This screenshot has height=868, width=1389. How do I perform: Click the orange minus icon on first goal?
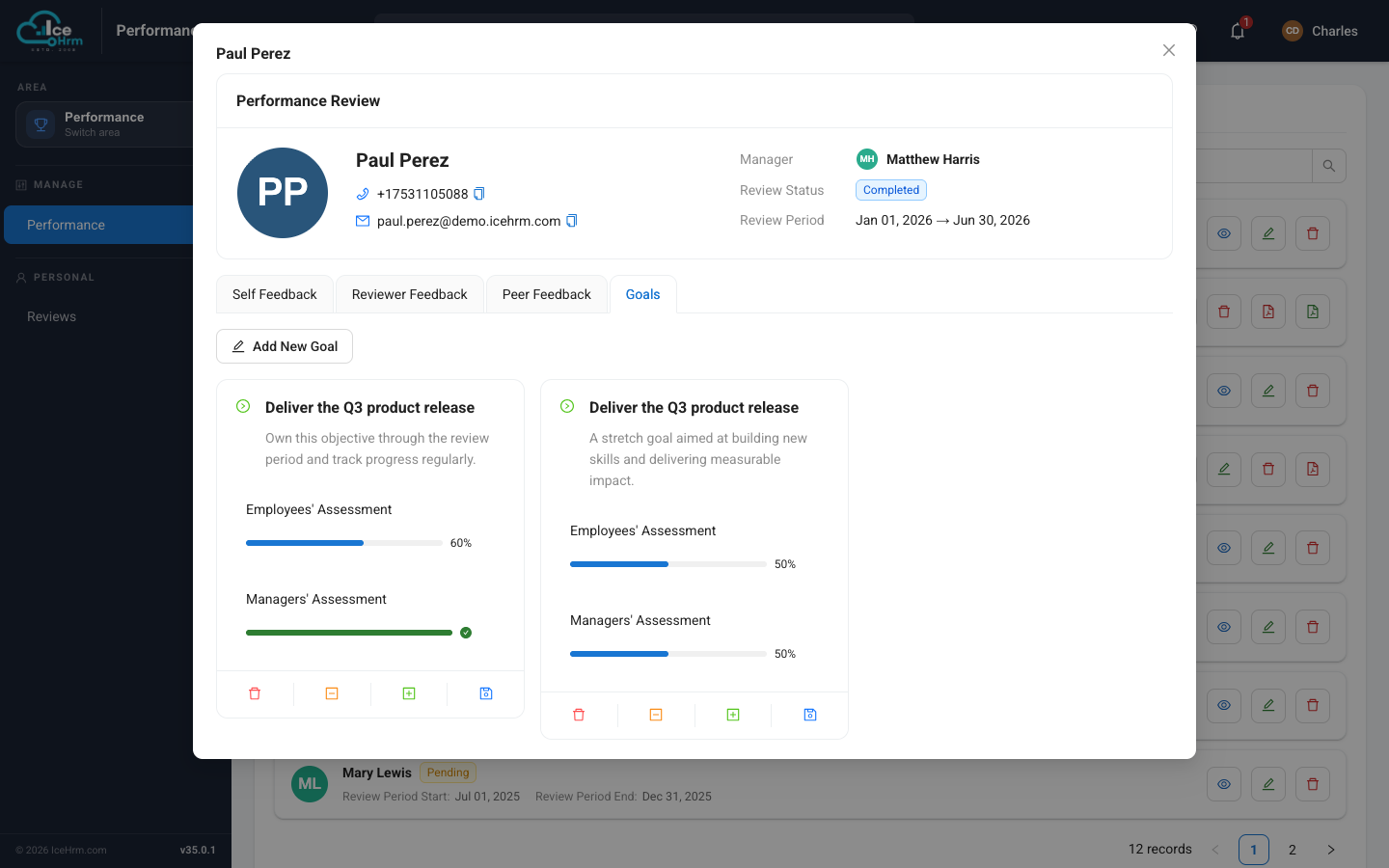click(332, 693)
